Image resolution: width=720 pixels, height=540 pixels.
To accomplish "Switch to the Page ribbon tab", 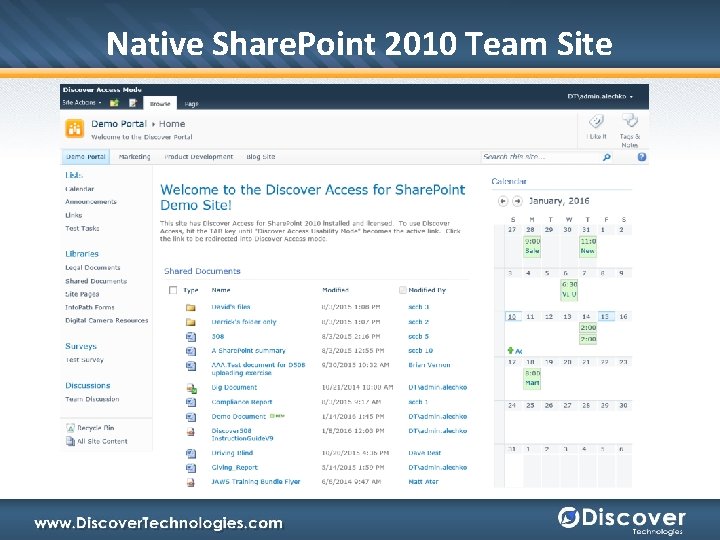I will tap(191, 104).
